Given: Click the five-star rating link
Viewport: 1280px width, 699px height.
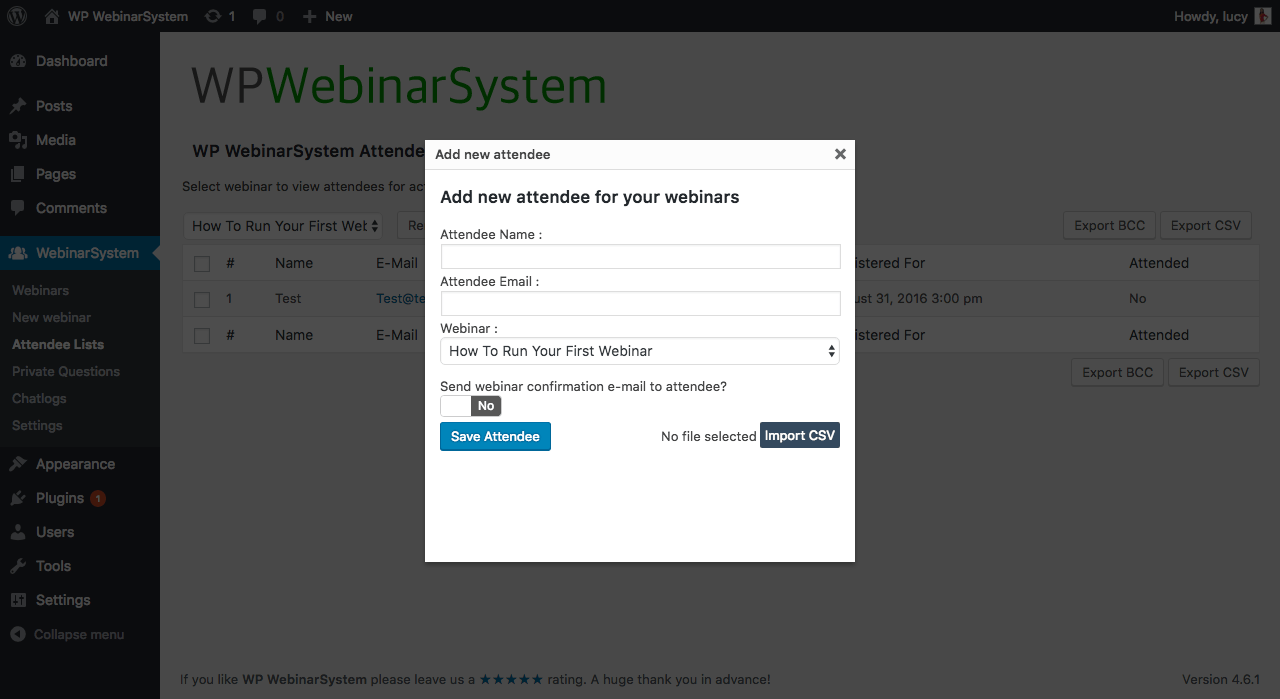Looking at the screenshot, I should tap(512, 679).
